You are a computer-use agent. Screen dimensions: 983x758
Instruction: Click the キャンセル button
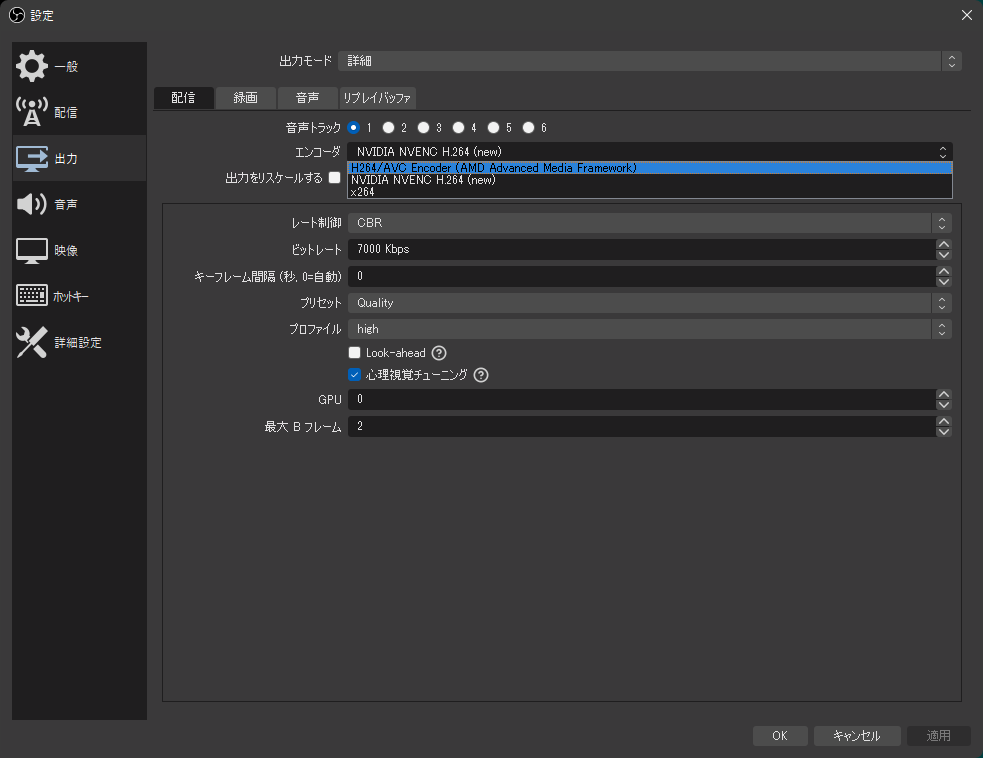[857, 735]
